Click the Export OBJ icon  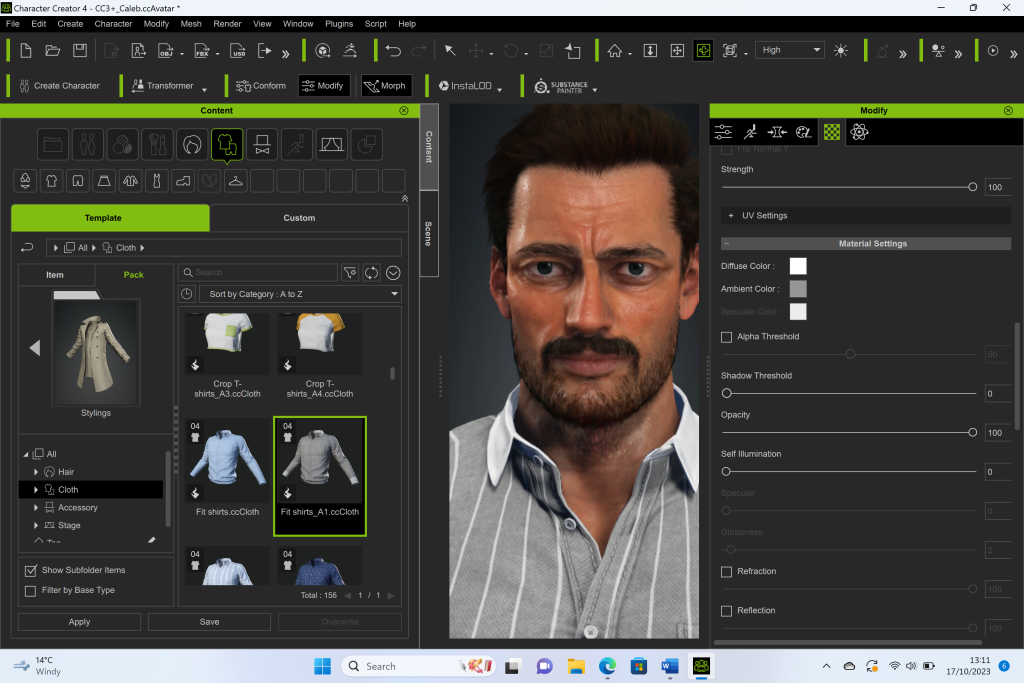[165, 50]
